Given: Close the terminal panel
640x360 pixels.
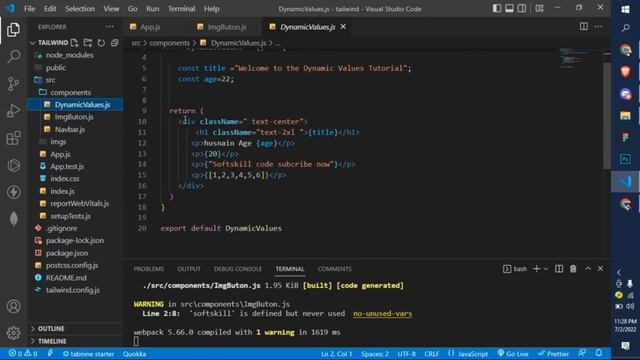Looking at the screenshot, I should [x=600, y=269].
